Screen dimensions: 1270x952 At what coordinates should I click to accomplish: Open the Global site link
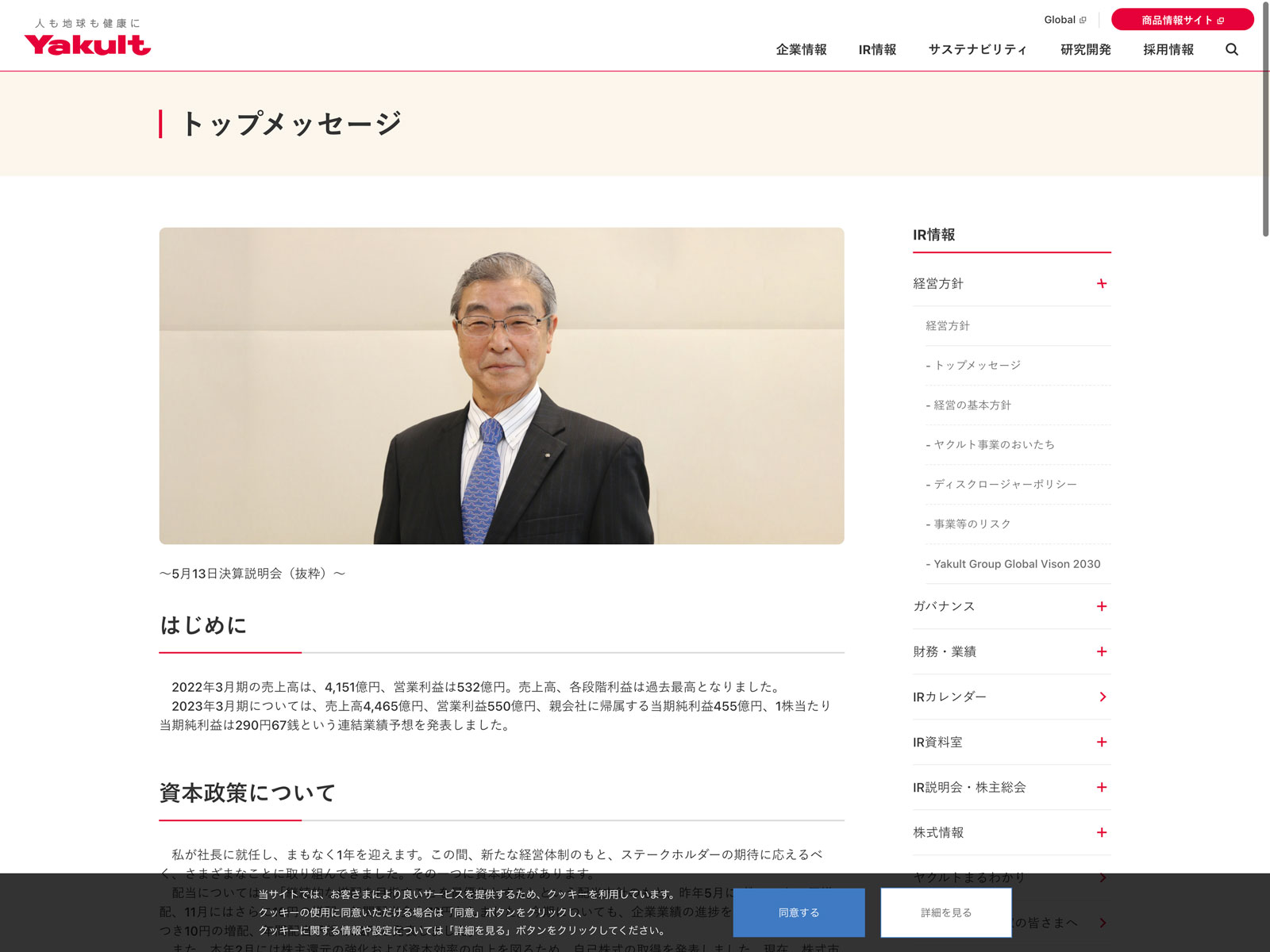(x=1064, y=20)
